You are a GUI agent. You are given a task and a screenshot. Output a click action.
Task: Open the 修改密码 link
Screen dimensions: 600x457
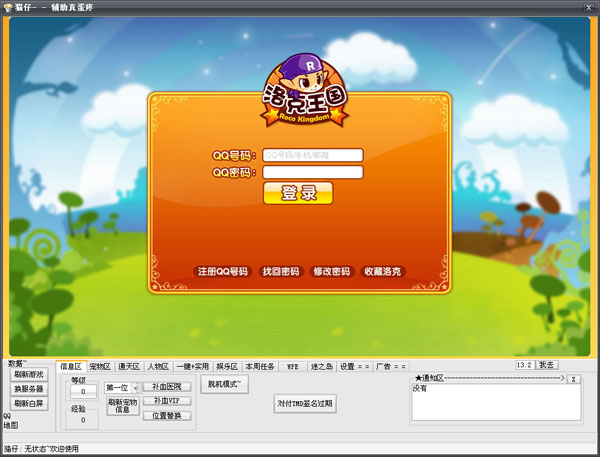point(331,271)
